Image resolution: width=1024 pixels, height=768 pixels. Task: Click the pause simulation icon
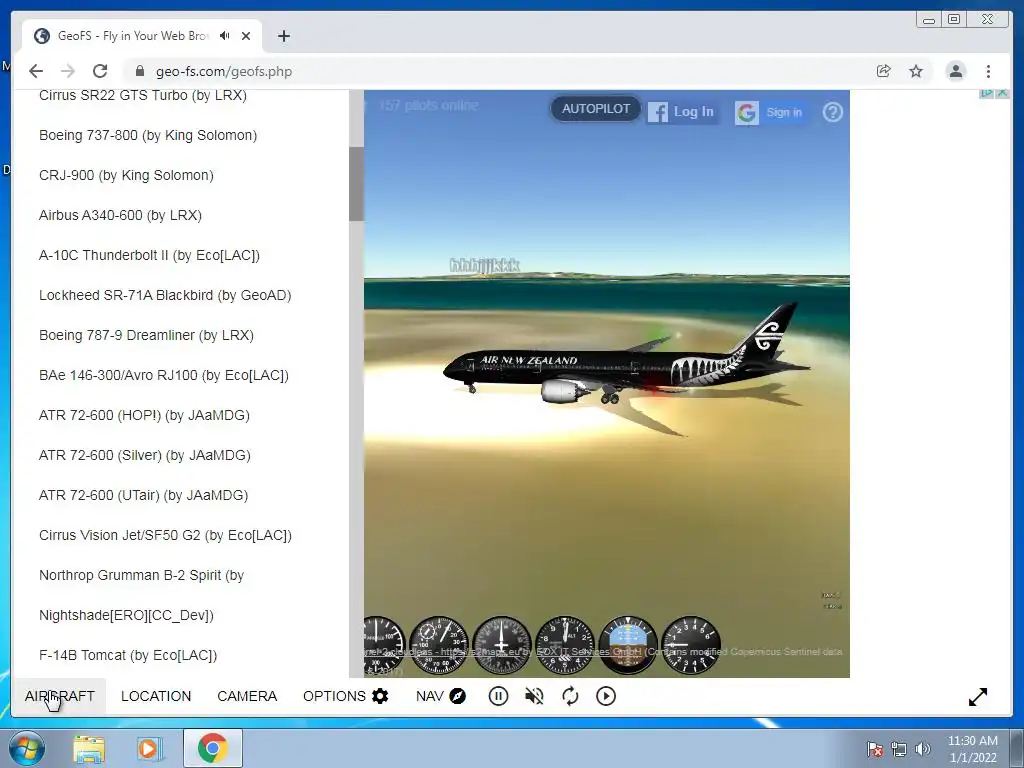pos(498,696)
